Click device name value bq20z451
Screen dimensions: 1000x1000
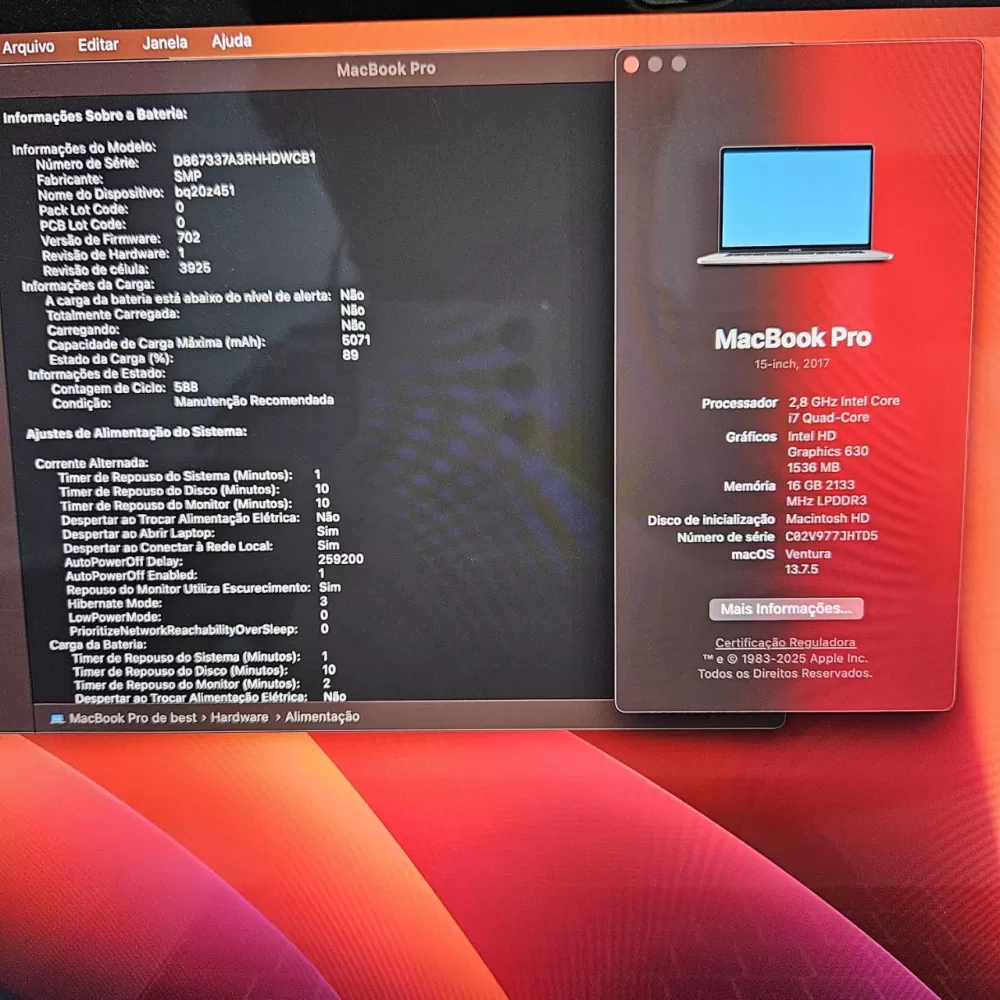(x=205, y=191)
